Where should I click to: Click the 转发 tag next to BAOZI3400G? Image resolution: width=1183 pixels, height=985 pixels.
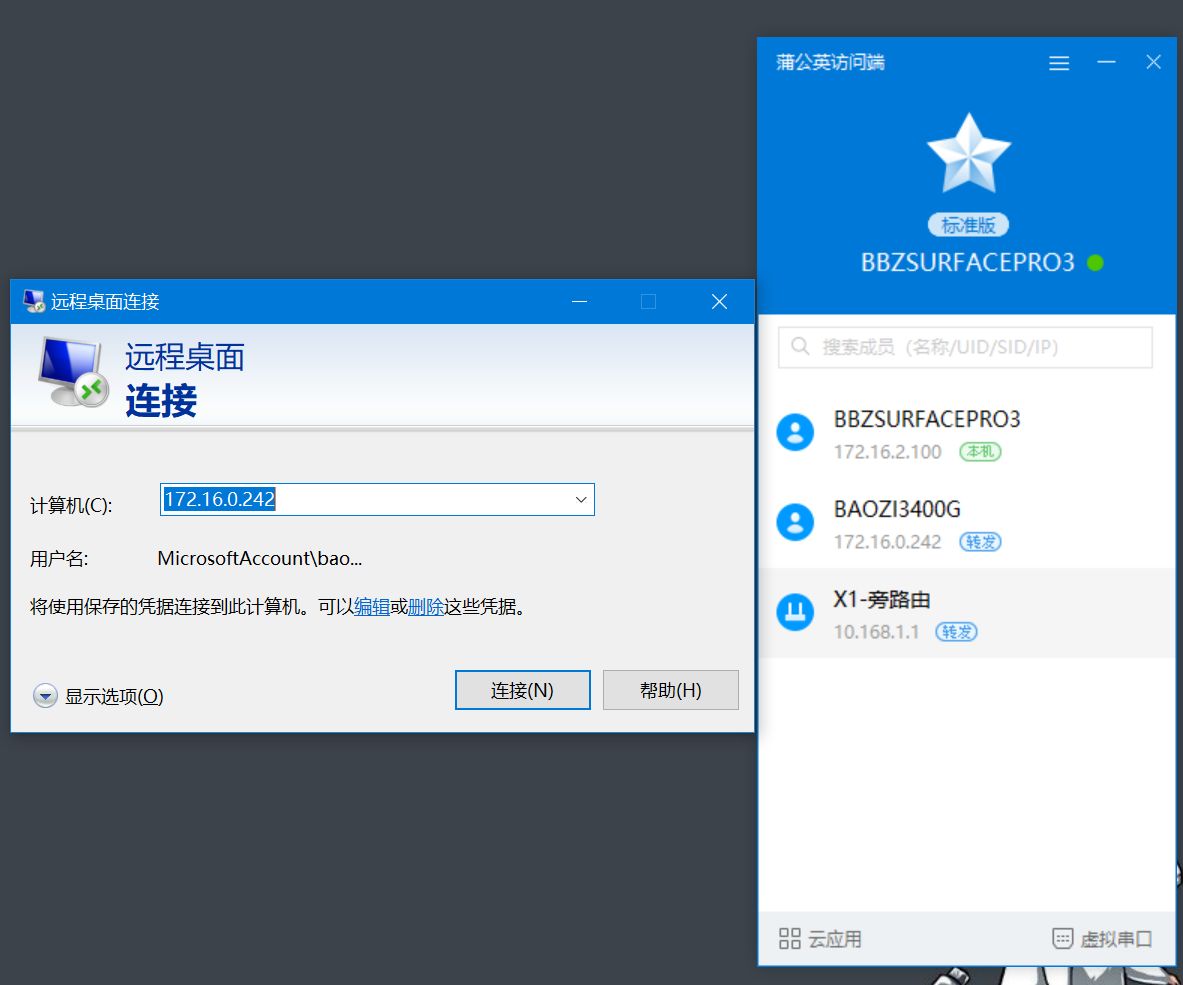980,542
